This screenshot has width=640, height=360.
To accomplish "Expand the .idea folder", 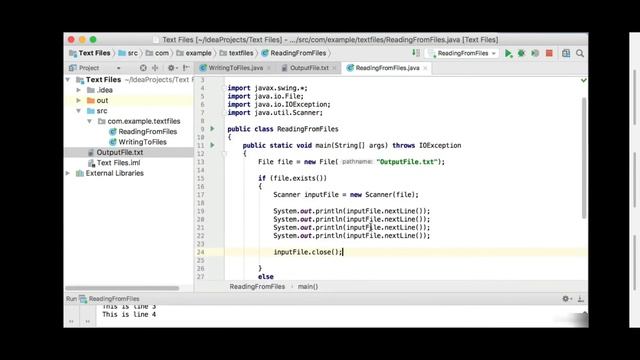I will point(79,90).
